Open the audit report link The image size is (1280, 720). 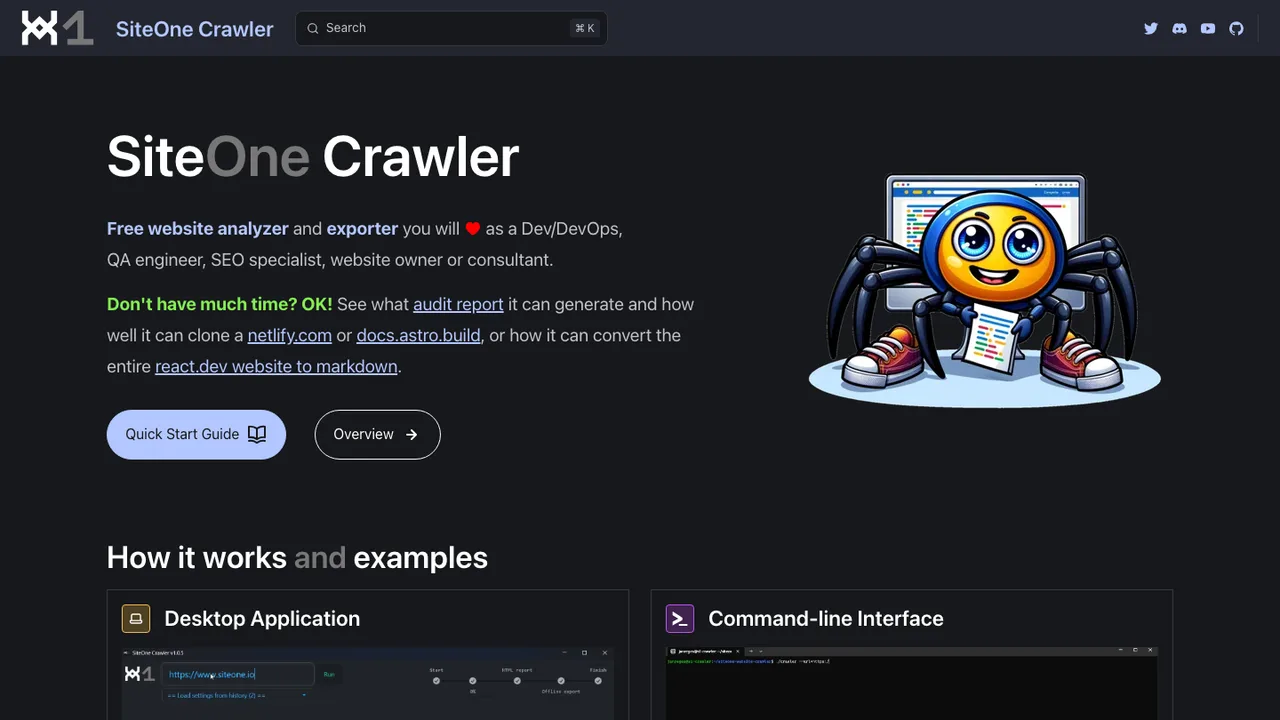[x=458, y=304]
